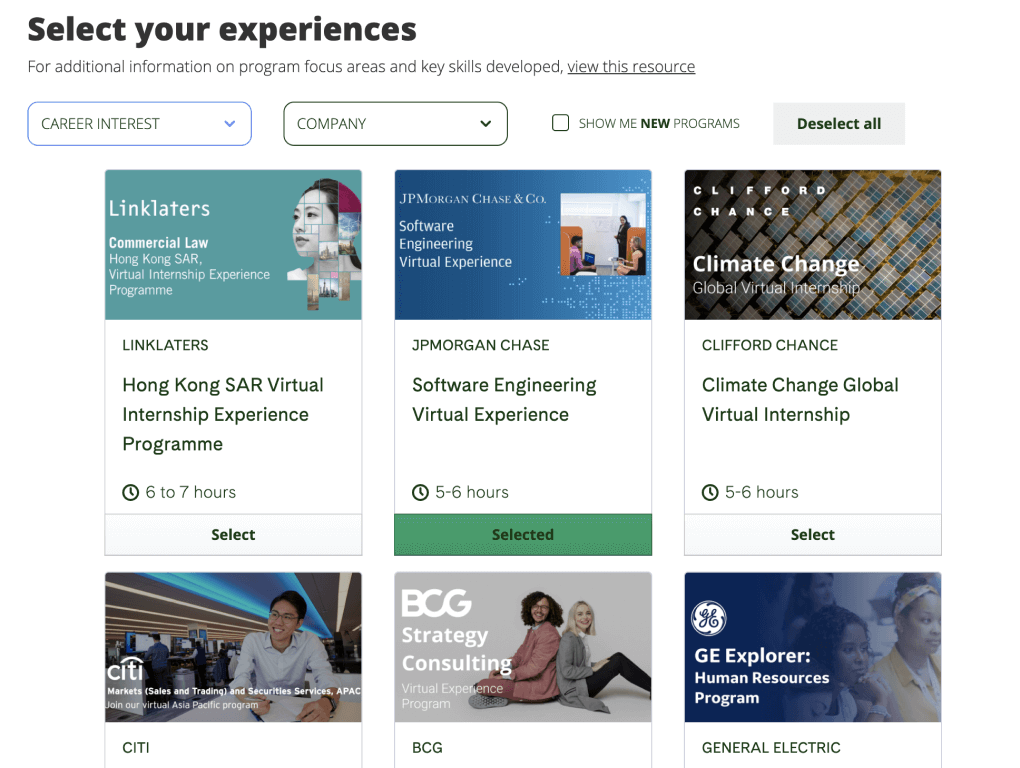Open the Career Interest filter dropdown
Viewport: 1020px width, 768px height.
tap(139, 124)
